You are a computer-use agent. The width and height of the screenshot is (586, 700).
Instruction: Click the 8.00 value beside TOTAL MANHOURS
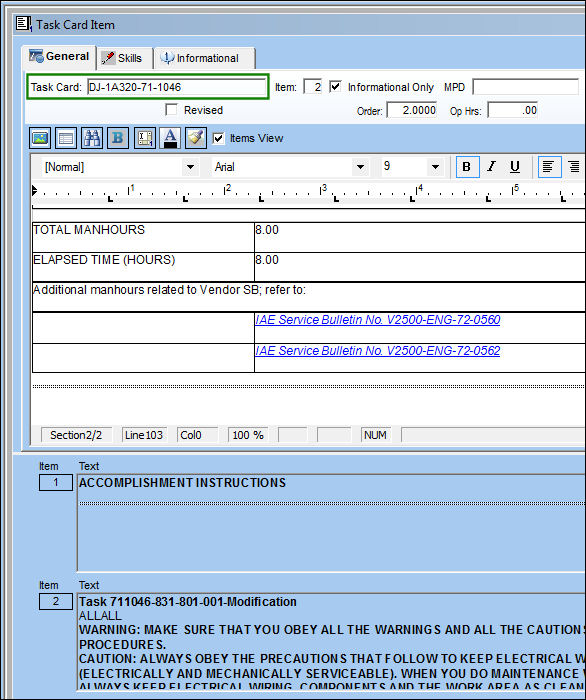tap(267, 230)
